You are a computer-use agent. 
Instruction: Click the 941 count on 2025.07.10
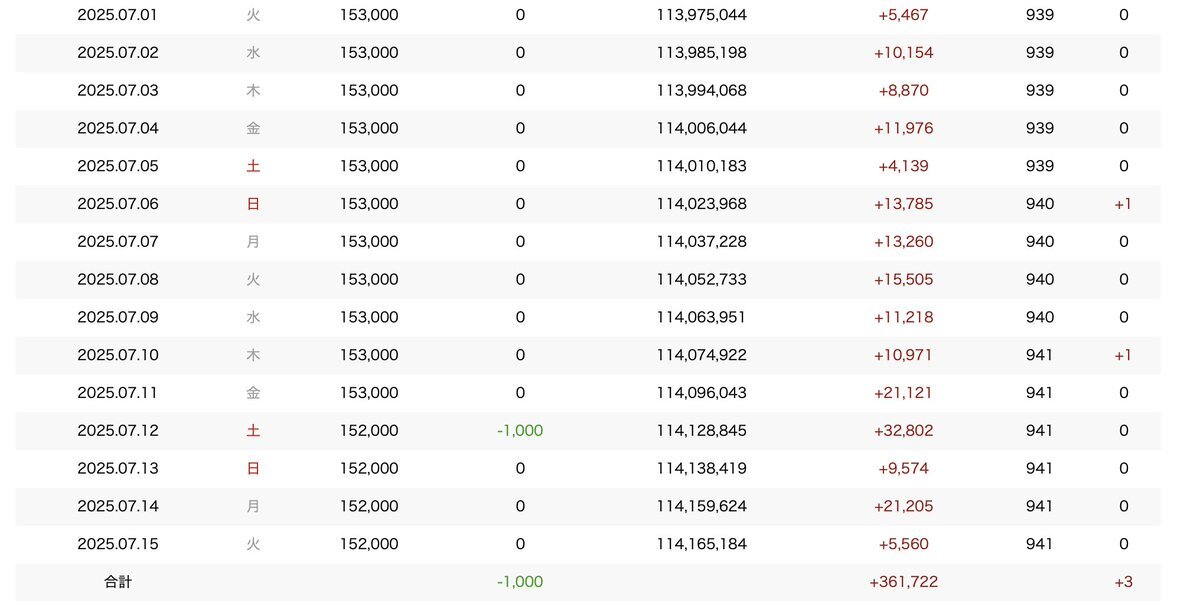[1040, 355]
